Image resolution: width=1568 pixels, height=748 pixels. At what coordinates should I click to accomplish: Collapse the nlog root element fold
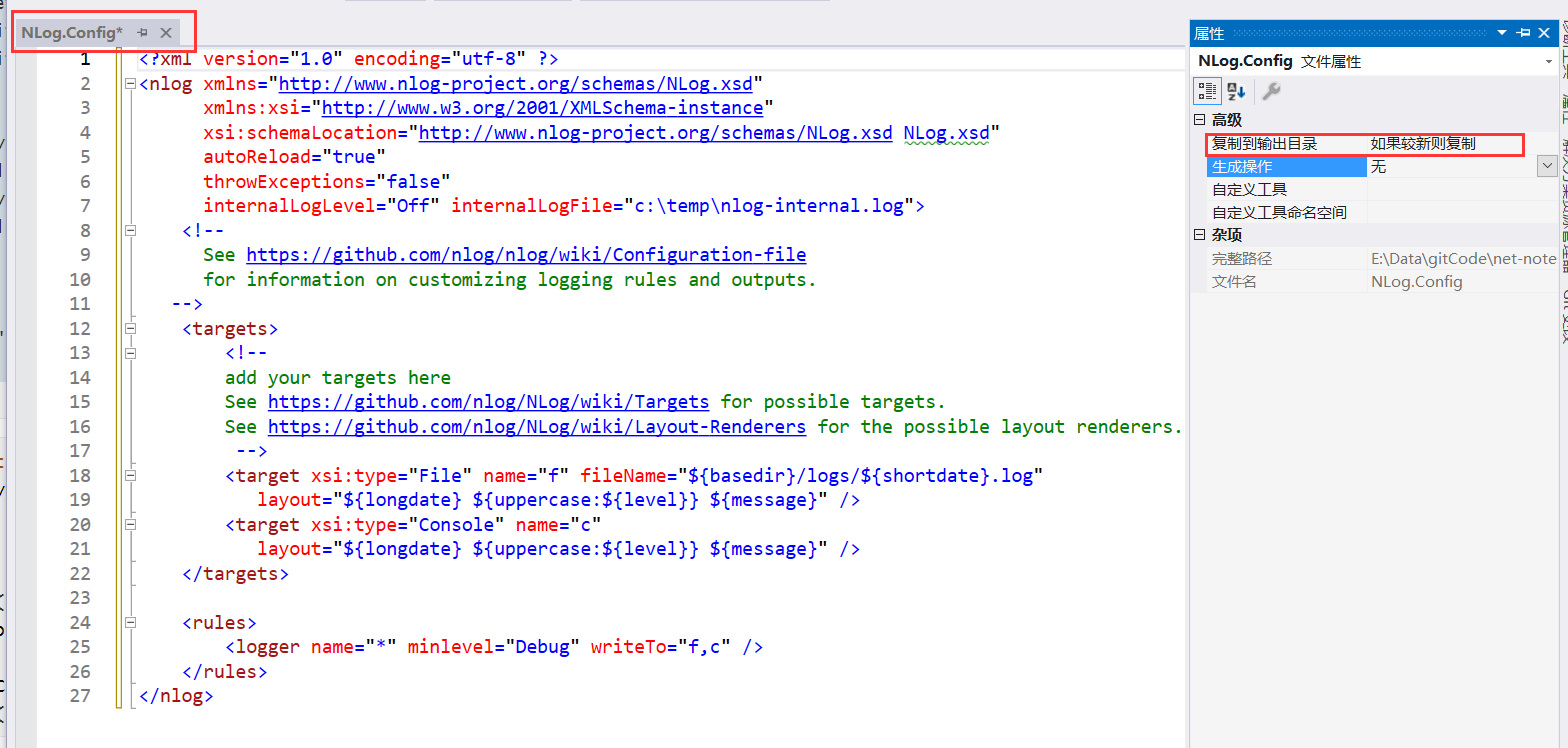[130, 84]
